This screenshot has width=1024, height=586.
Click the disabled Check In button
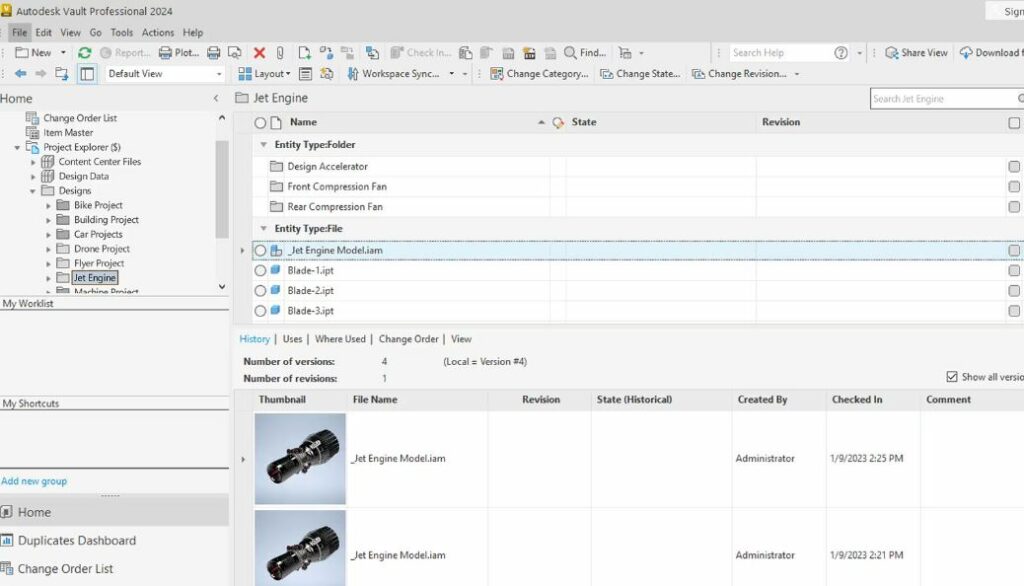(x=420, y=53)
